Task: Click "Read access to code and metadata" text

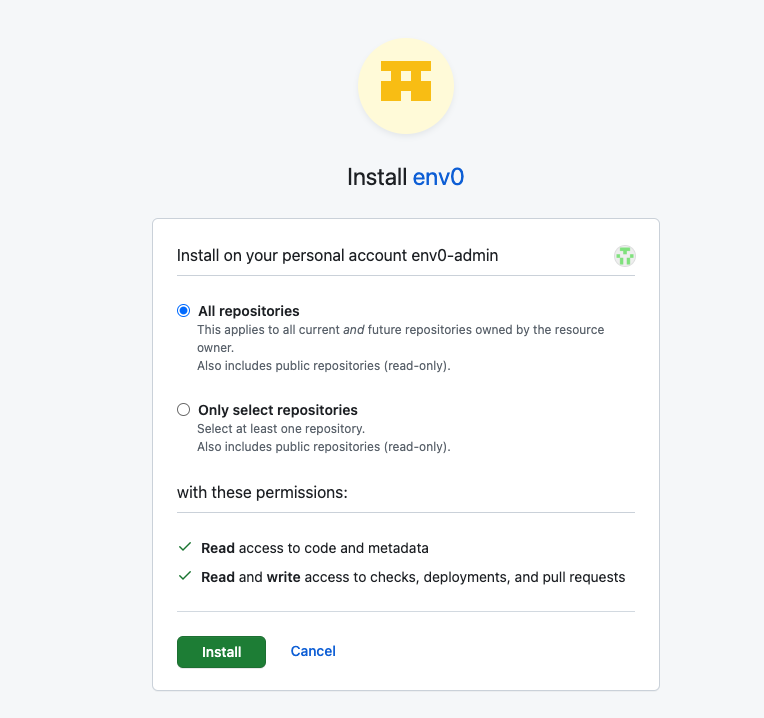Action: [x=315, y=548]
